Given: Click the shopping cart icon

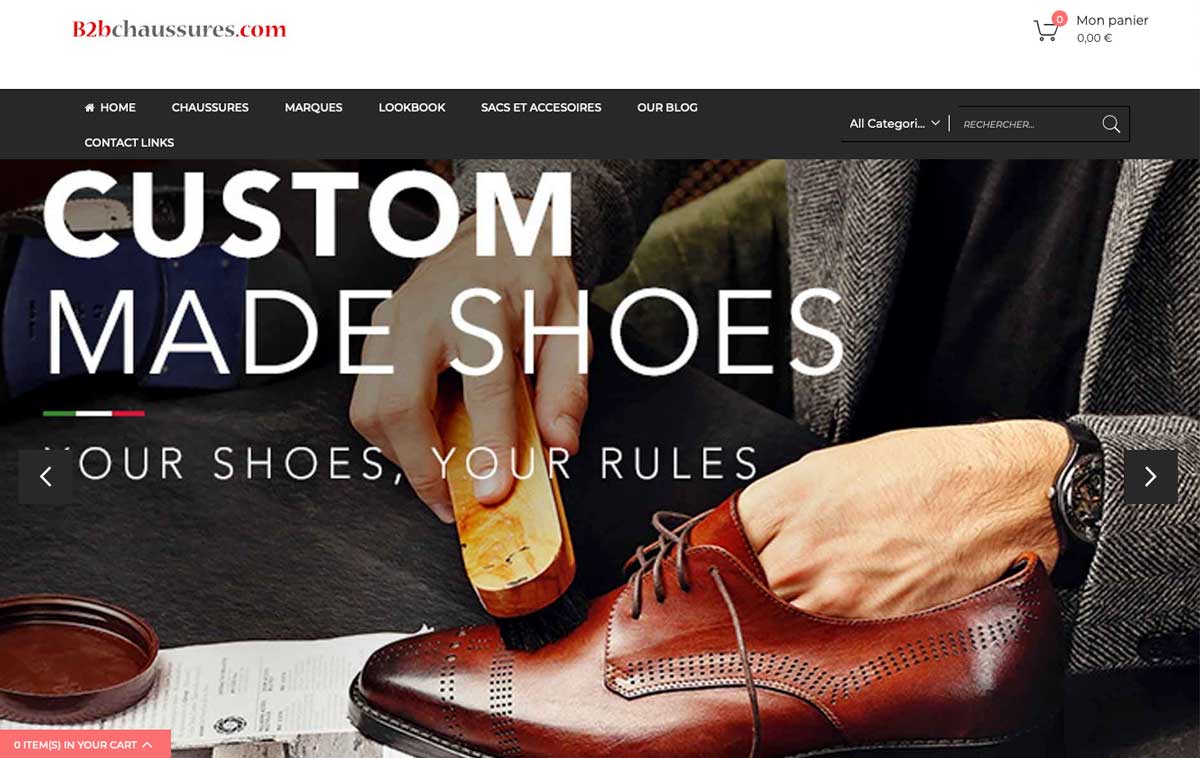Looking at the screenshot, I should pyautogui.click(x=1045, y=31).
